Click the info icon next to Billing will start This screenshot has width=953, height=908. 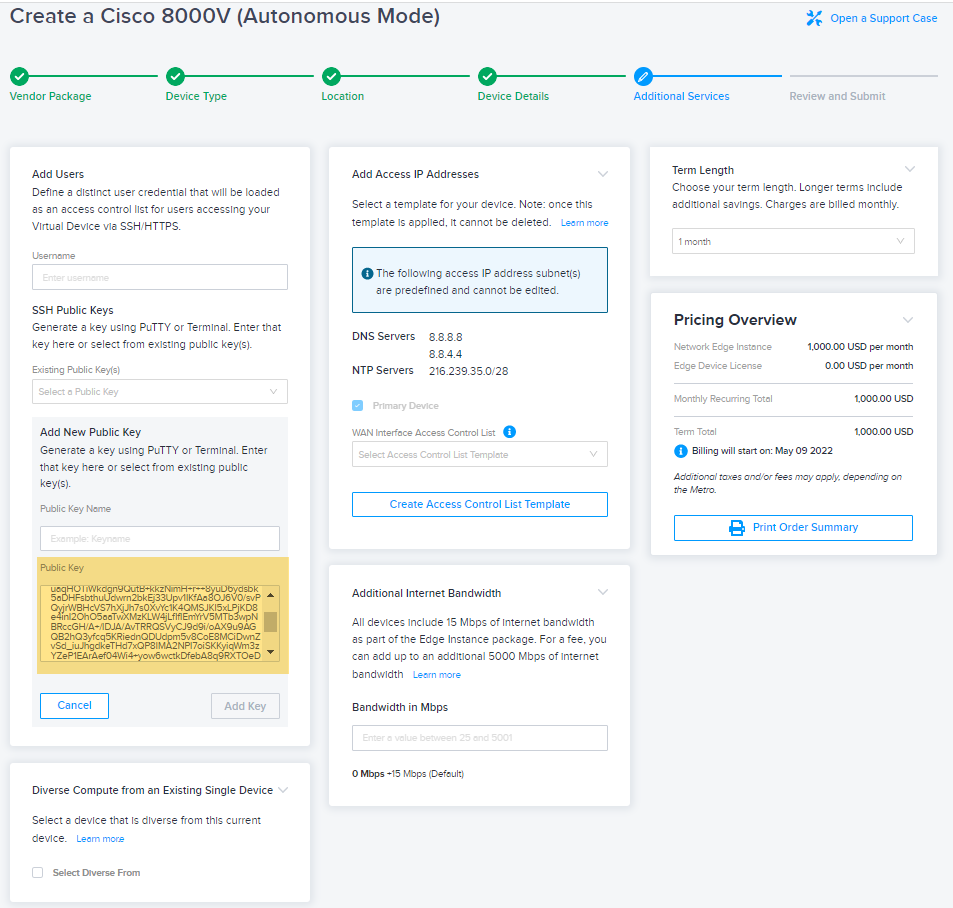tap(681, 451)
